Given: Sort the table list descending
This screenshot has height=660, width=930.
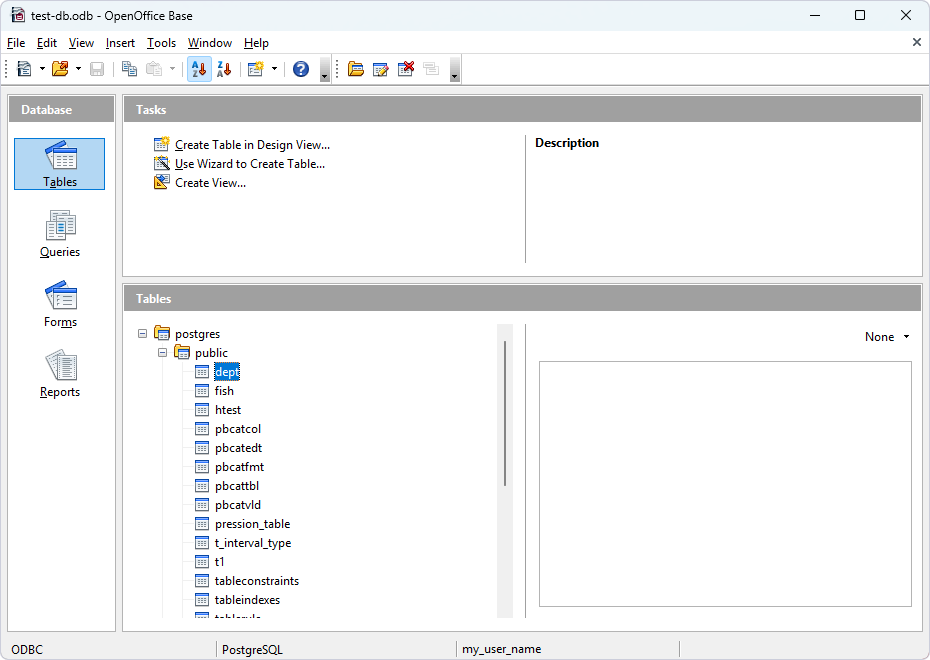Looking at the screenshot, I should (223, 68).
